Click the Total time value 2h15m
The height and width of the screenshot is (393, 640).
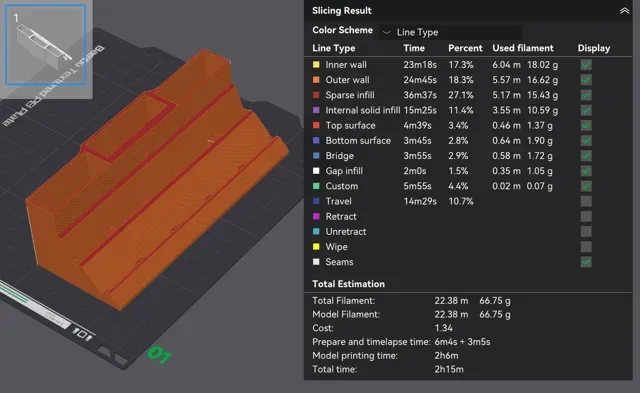(449, 369)
